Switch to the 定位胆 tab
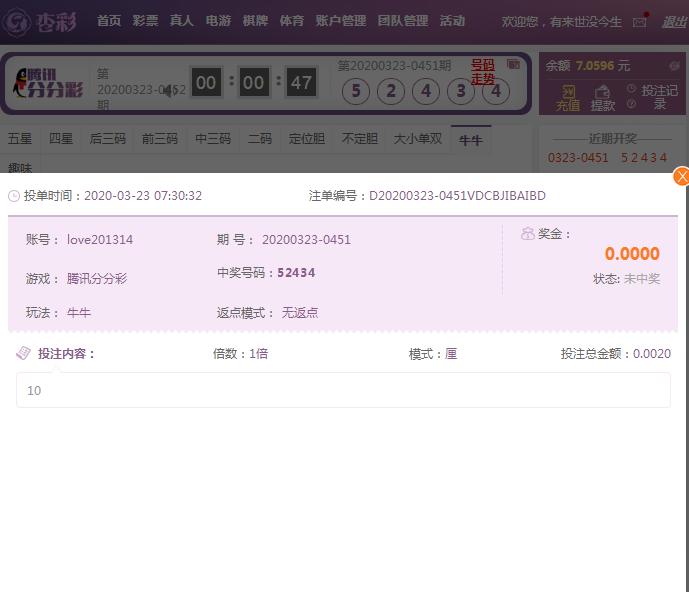 click(307, 139)
